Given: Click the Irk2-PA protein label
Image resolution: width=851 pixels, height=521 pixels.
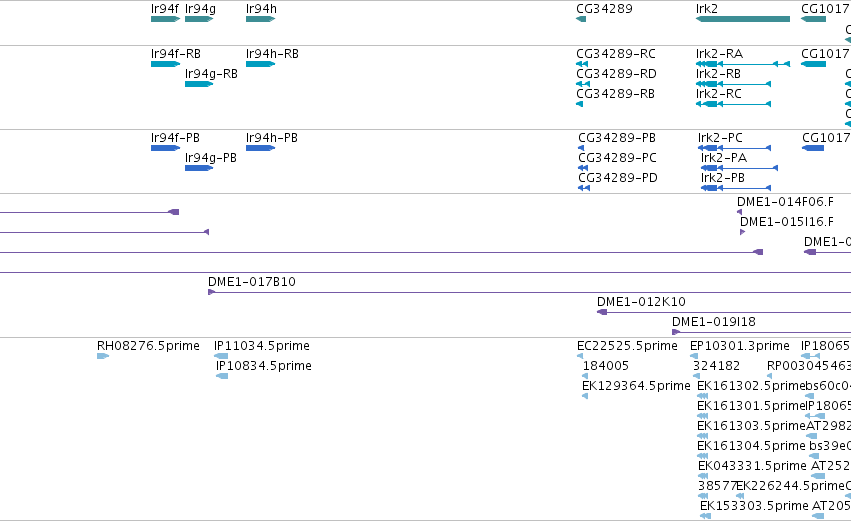Looking at the screenshot, I should pyautogui.click(x=724, y=158).
